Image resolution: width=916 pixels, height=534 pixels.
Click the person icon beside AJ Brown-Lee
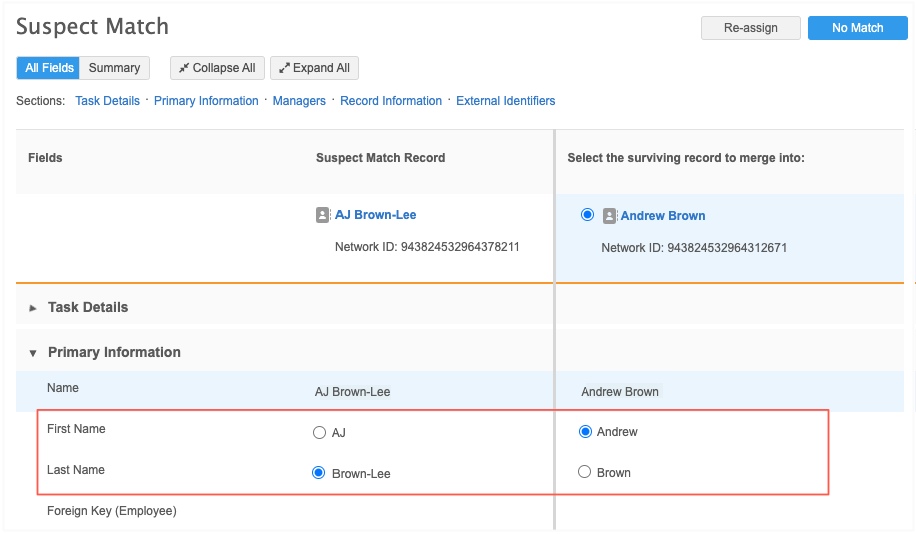[322, 215]
